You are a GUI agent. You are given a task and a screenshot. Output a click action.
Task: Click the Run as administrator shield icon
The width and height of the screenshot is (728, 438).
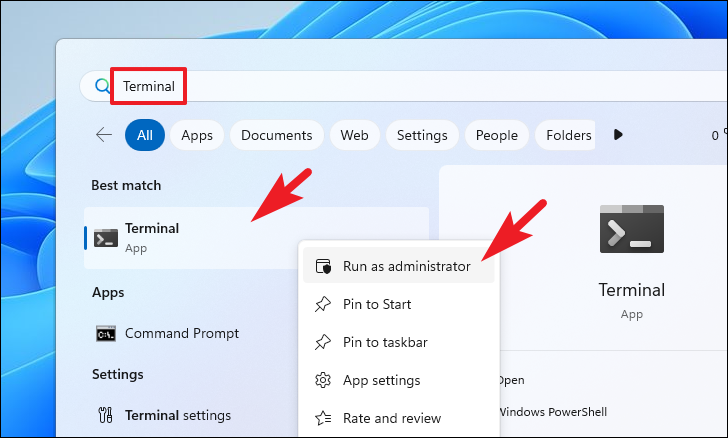tap(323, 266)
